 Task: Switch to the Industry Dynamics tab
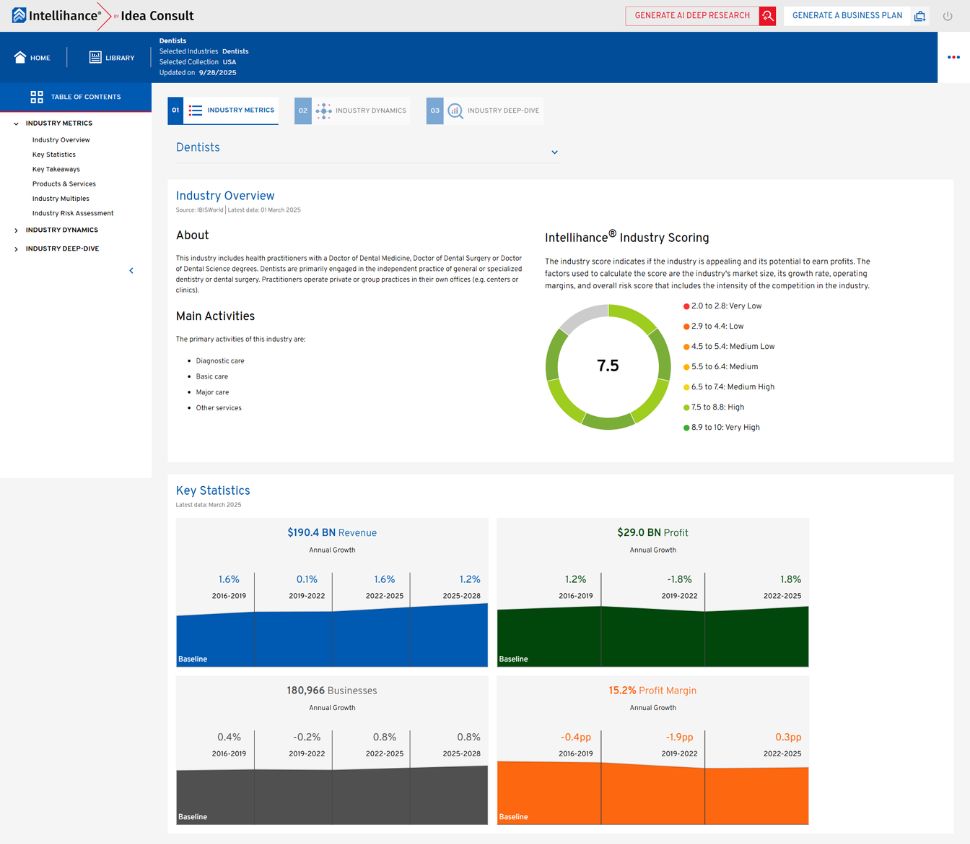[x=352, y=110]
